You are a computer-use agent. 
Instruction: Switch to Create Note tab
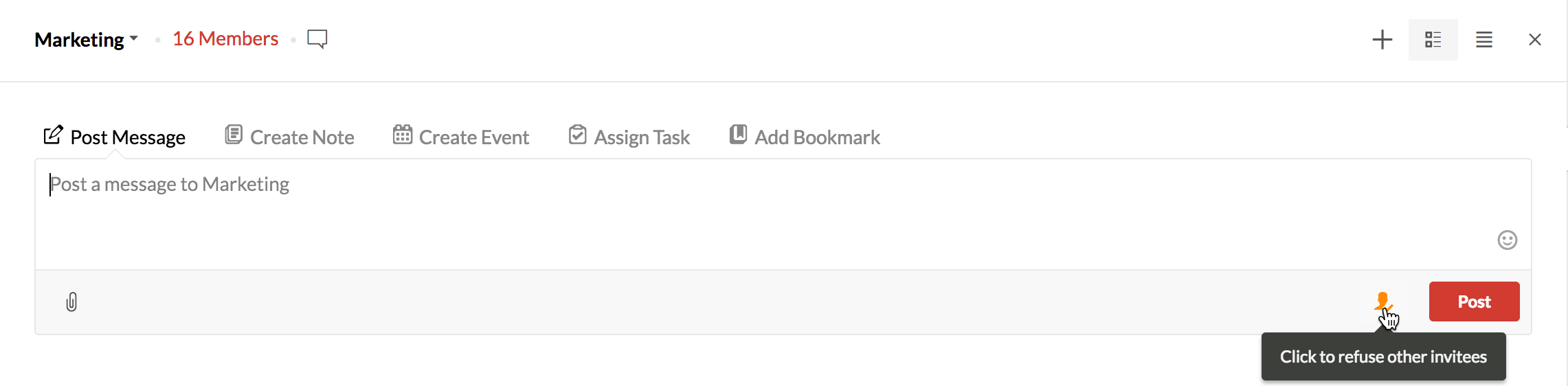coord(302,137)
